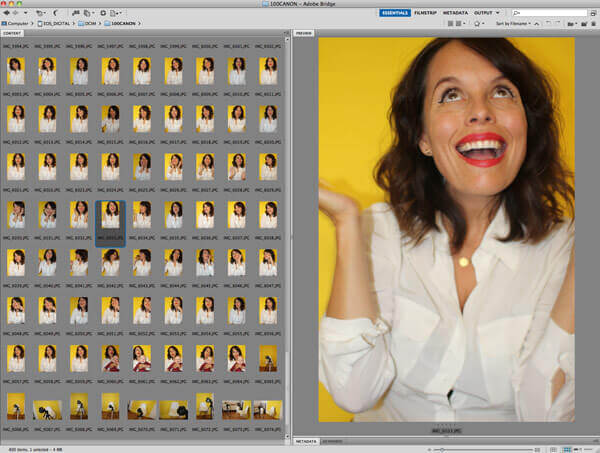Click the compact mode icon beside search
600x453 pixels.
tap(593, 13)
